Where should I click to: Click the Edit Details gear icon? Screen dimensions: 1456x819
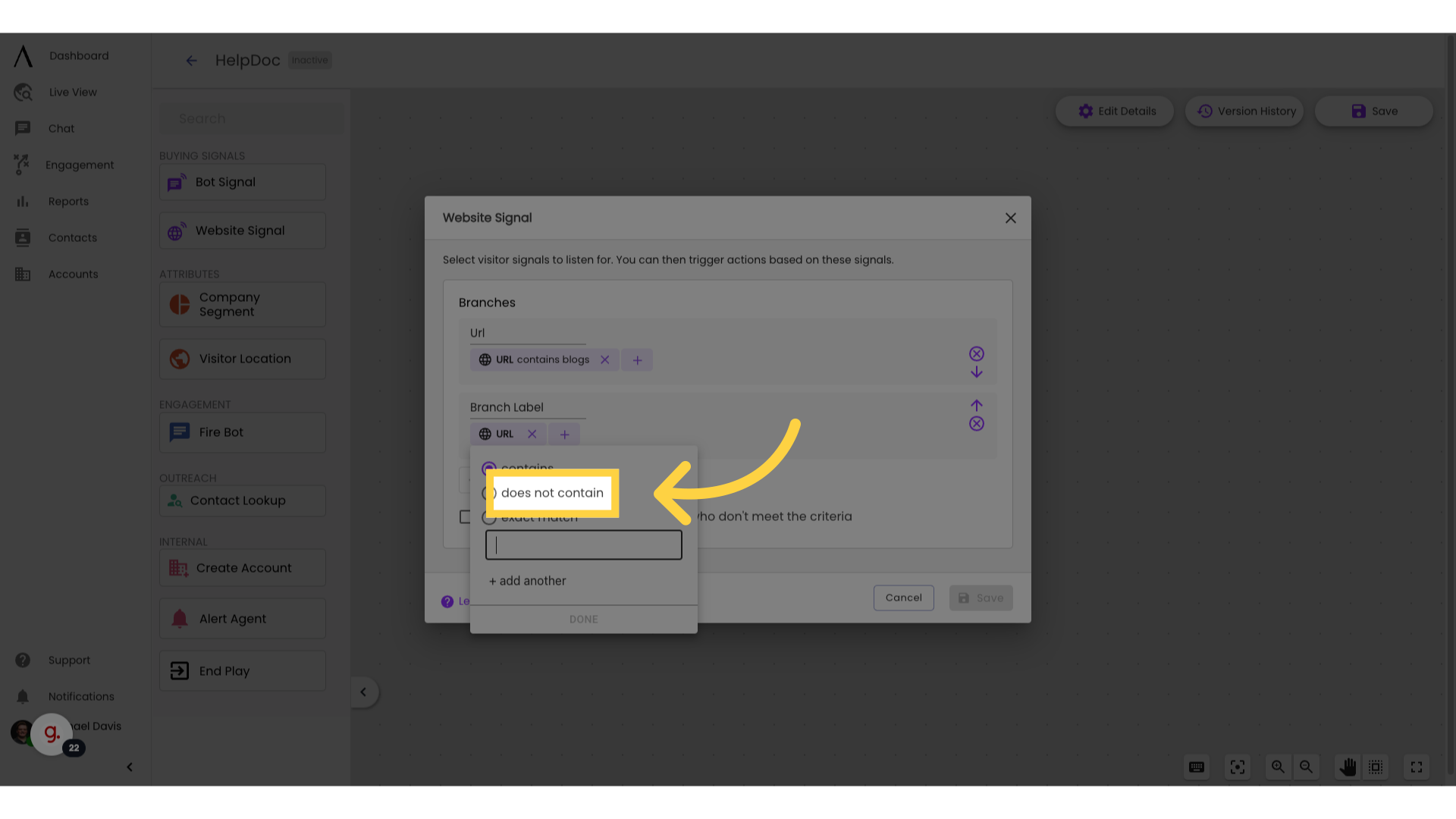pos(1086,111)
